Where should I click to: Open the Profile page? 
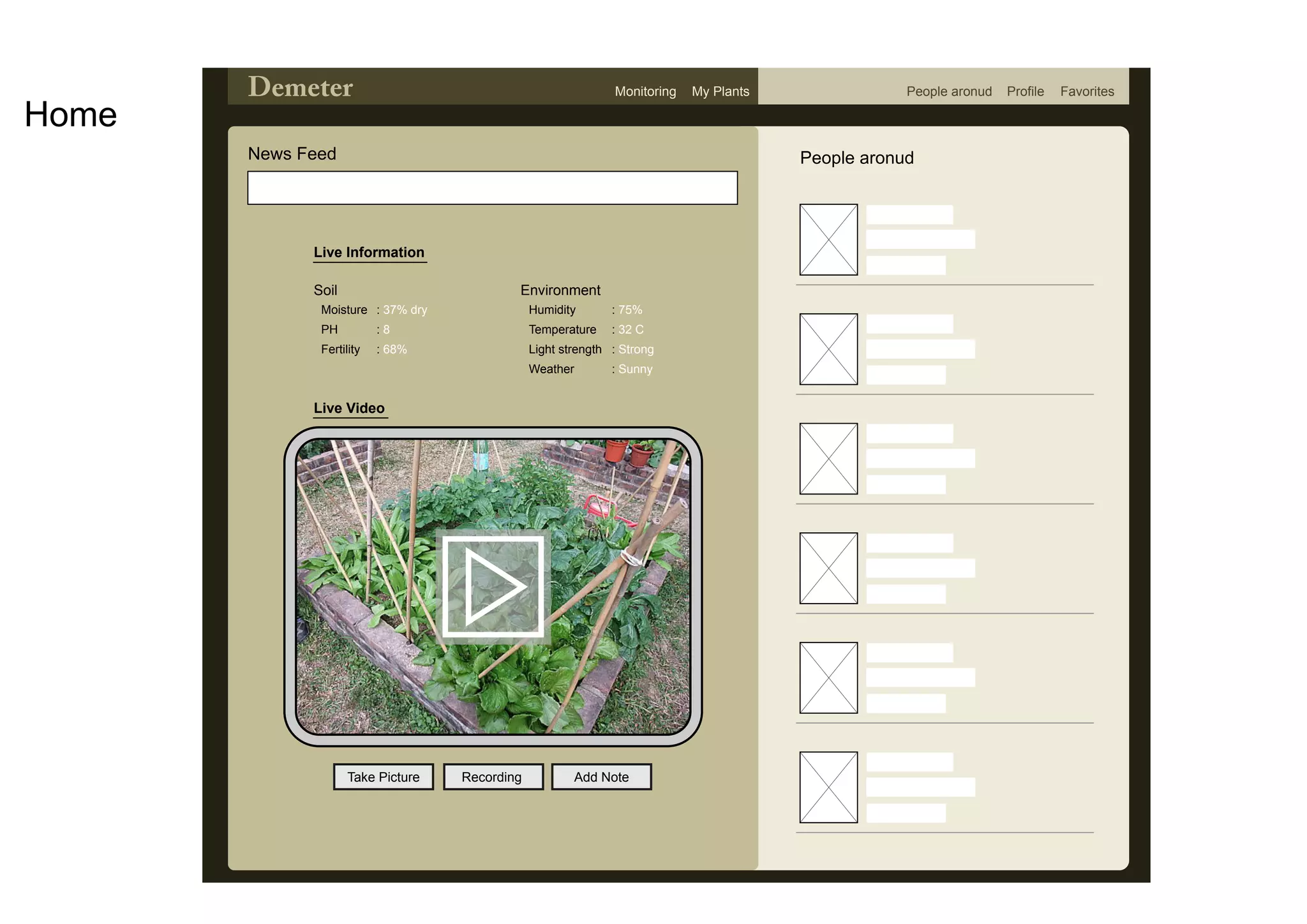[x=1025, y=91]
